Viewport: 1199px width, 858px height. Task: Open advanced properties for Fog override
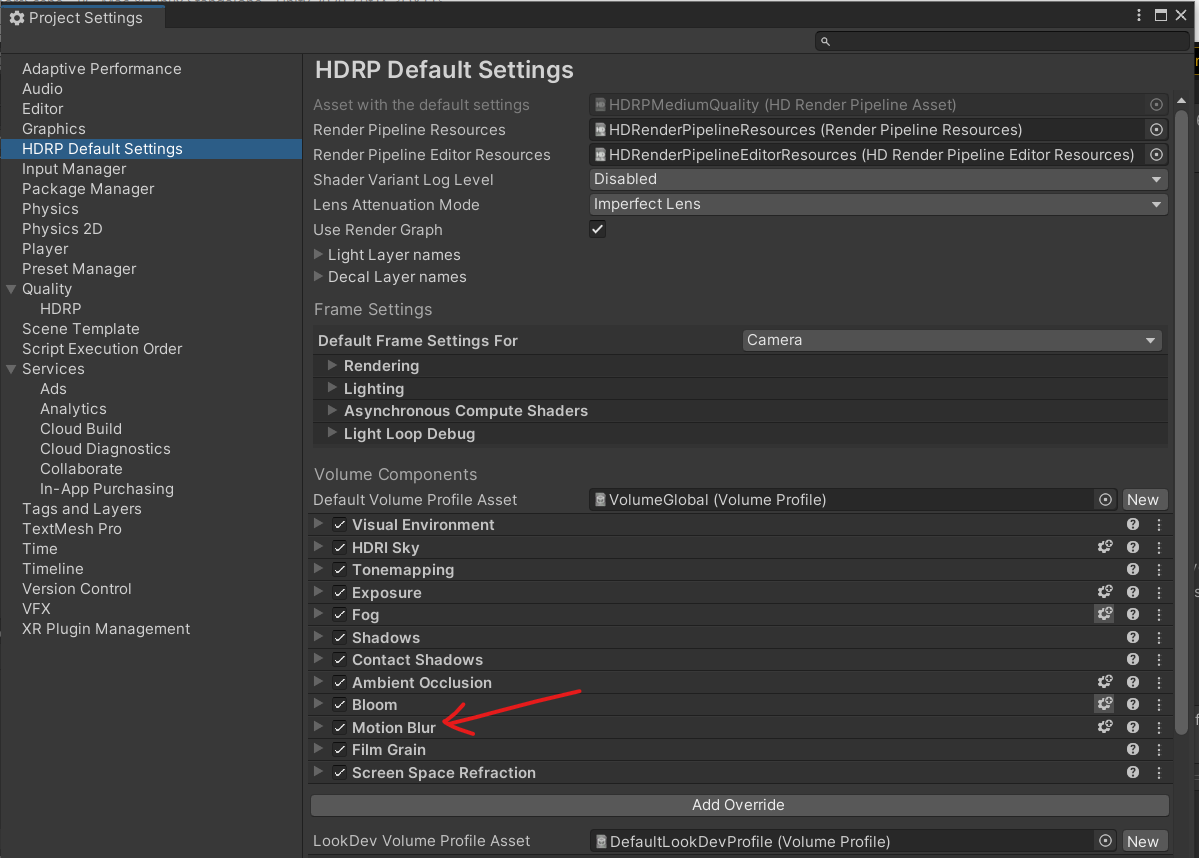(x=1104, y=615)
